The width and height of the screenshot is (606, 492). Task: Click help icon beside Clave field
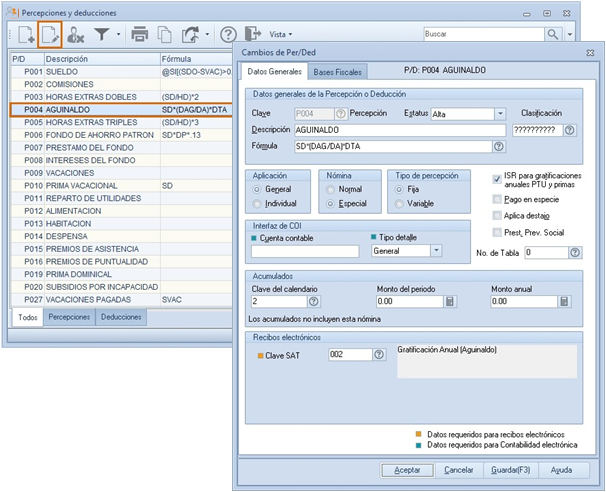coord(340,114)
